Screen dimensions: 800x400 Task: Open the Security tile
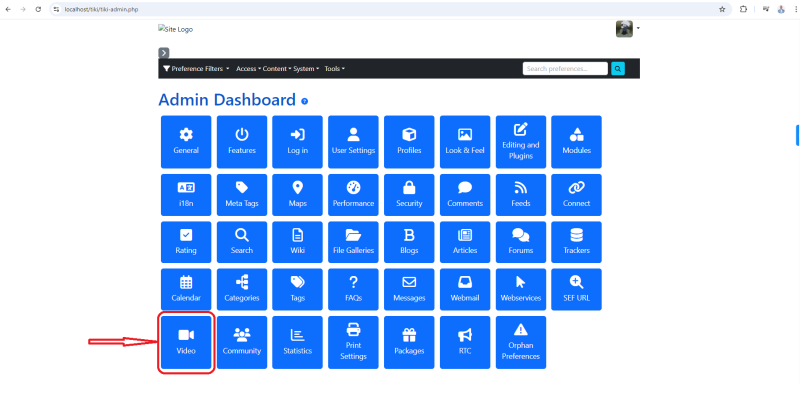tap(409, 195)
